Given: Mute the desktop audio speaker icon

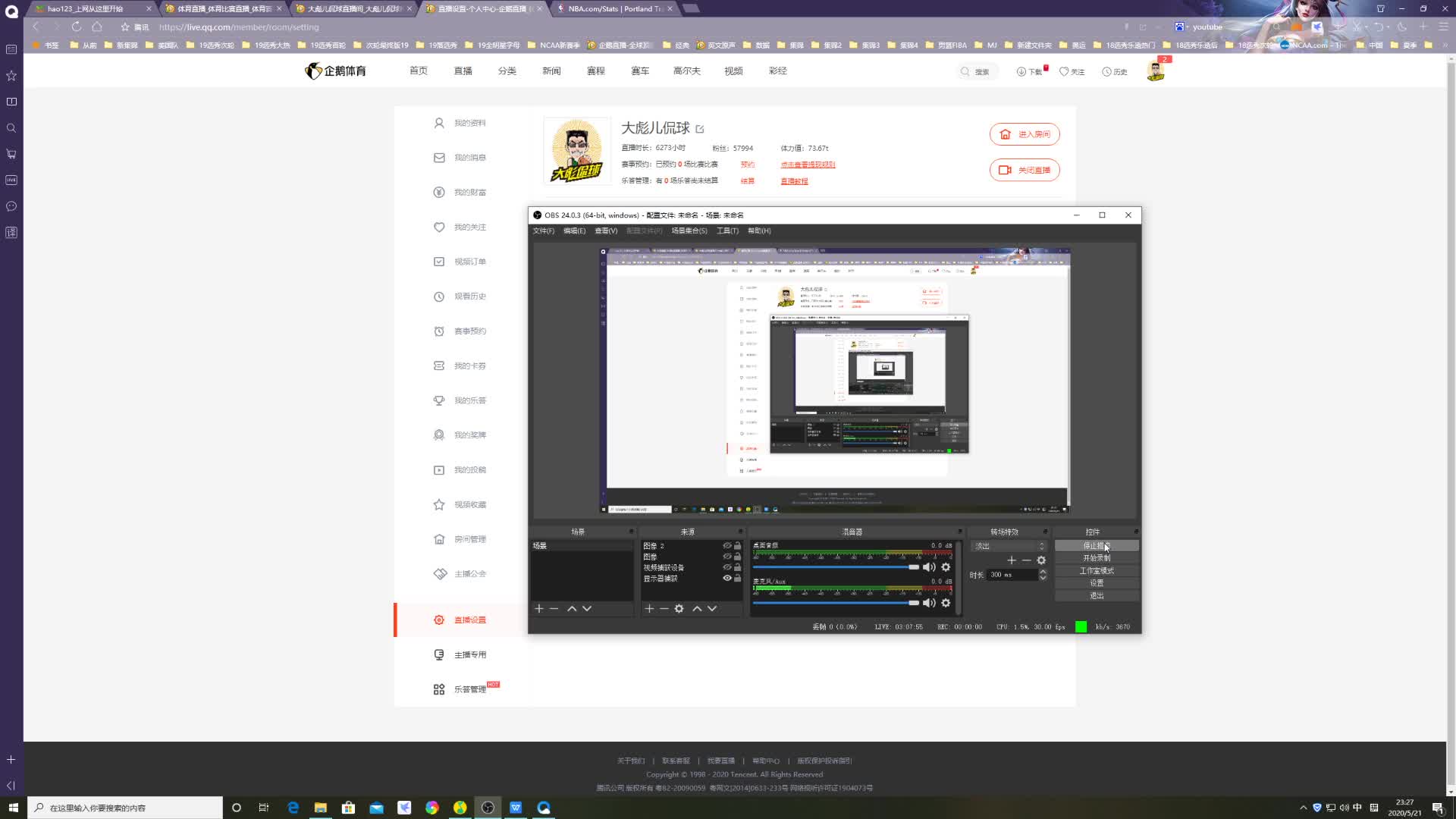Looking at the screenshot, I should 929,567.
